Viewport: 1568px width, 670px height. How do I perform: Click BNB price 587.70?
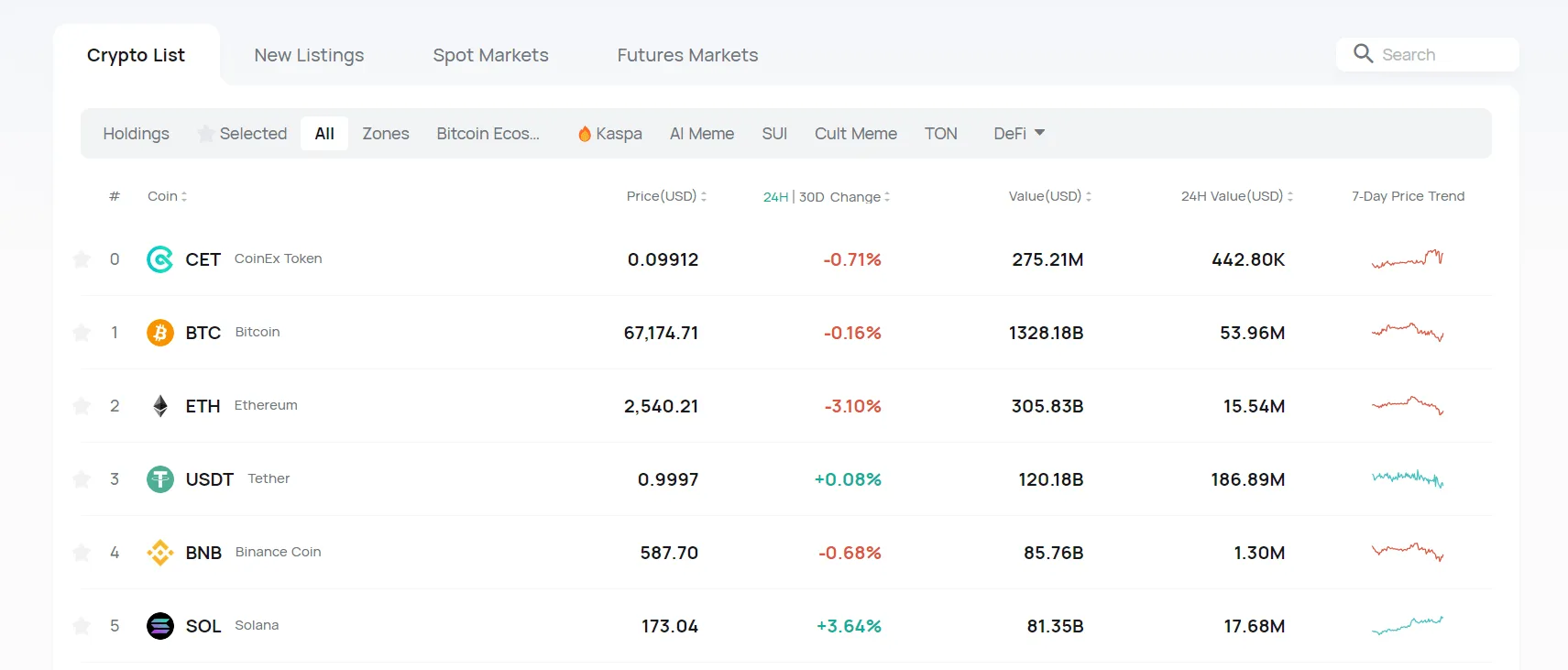click(x=669, y=553)
